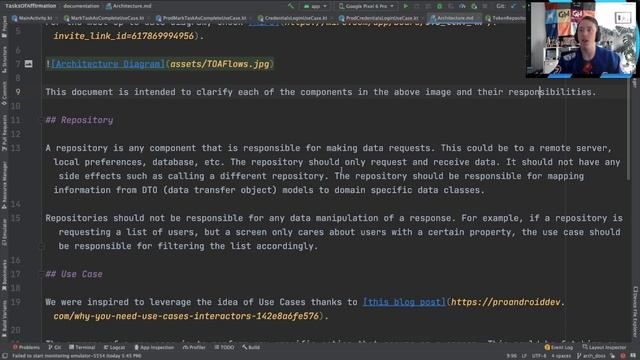The height and width of the screenshot is (360, 640).
Task: Open the app run configuration dropdown
Action: pos(315,6)
